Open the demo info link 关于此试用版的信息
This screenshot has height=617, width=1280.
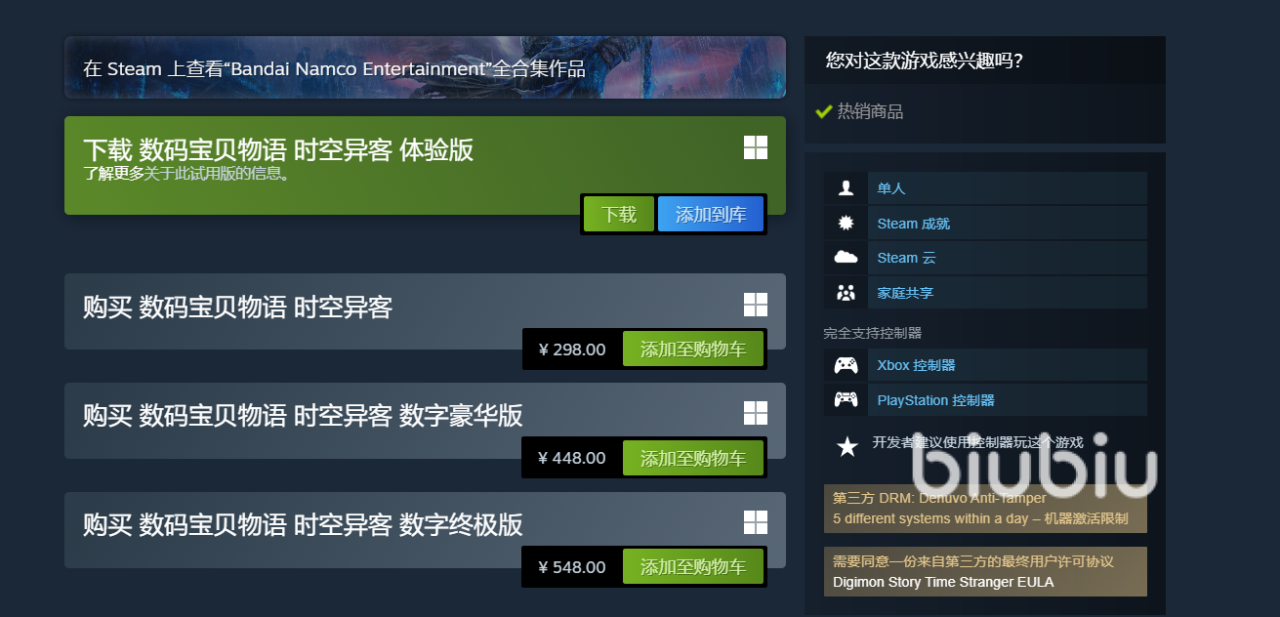[217, 174]
